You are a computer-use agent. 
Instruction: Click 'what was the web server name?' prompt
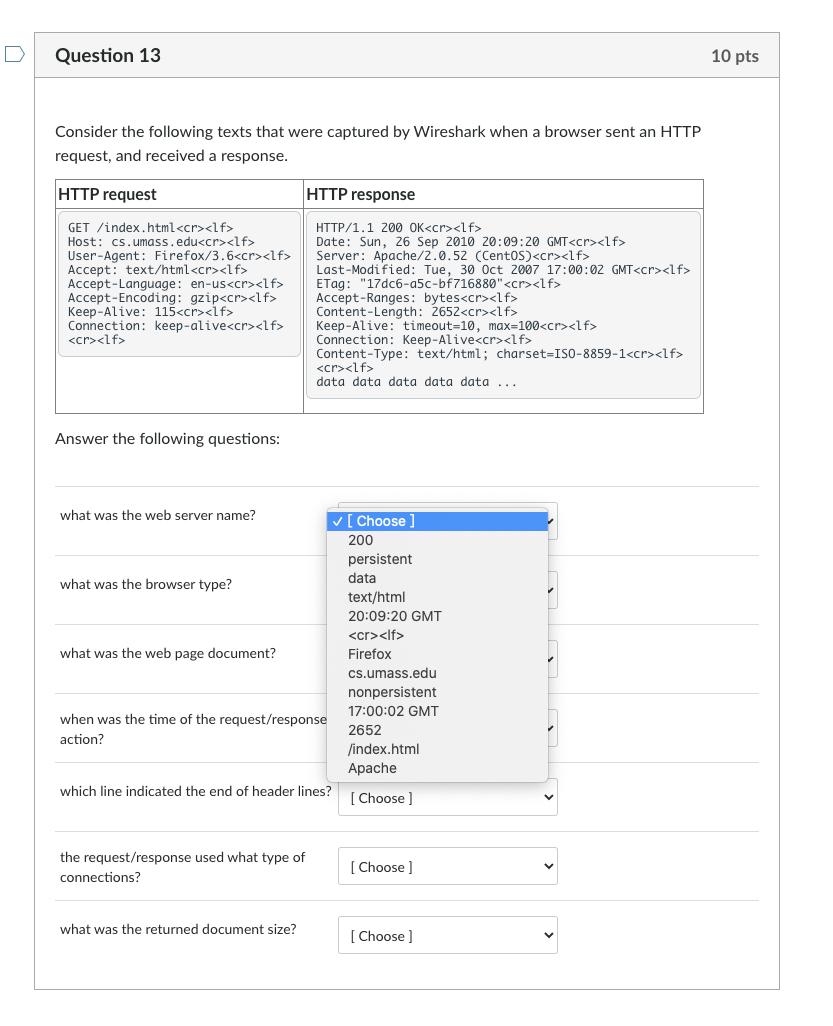pos(158,516)
